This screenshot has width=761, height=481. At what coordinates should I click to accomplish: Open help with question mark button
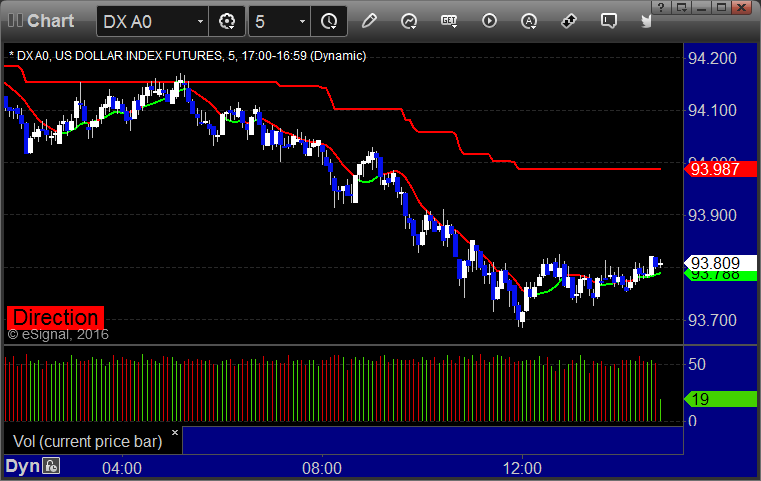tap(662, 7)
